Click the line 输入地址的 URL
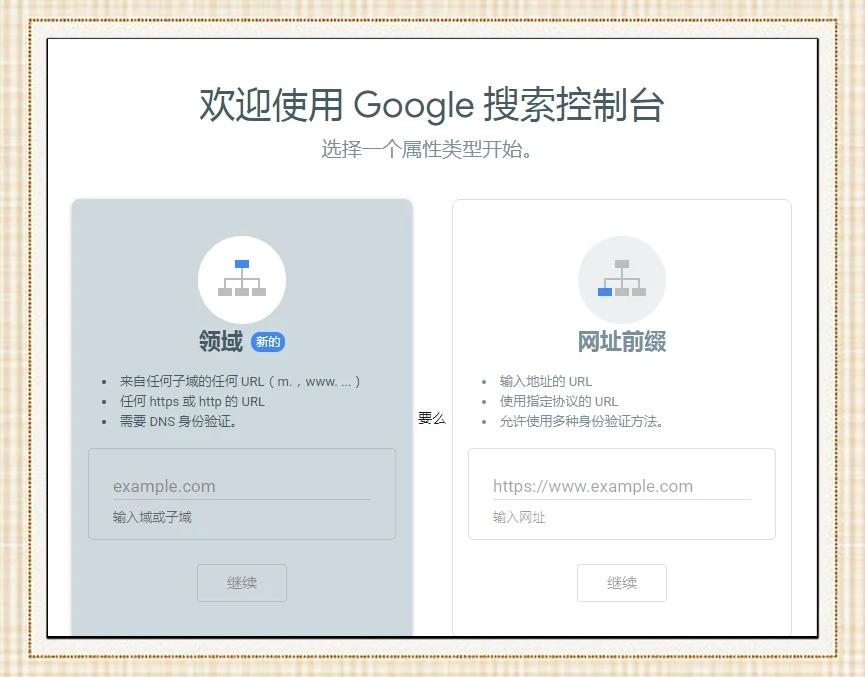Screen dimensions: 865x677 pos(546,381)
